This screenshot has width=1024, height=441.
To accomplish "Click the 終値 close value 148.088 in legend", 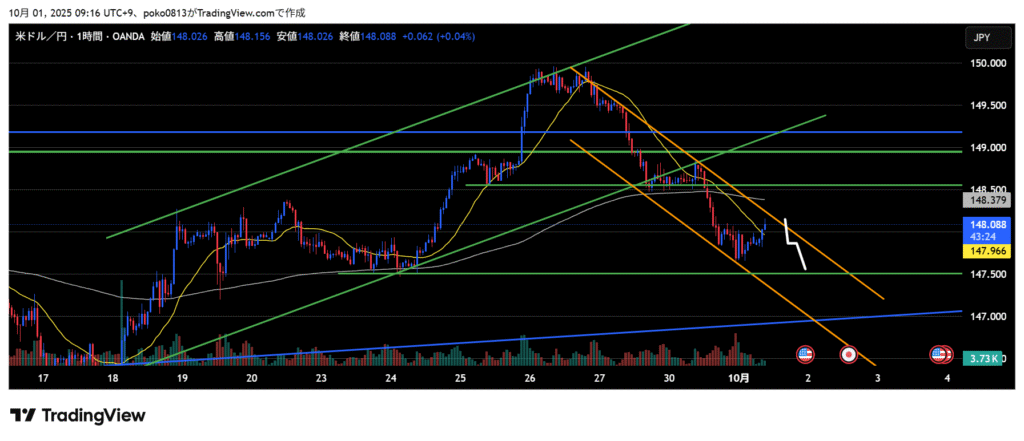I will tap(374, 37).
